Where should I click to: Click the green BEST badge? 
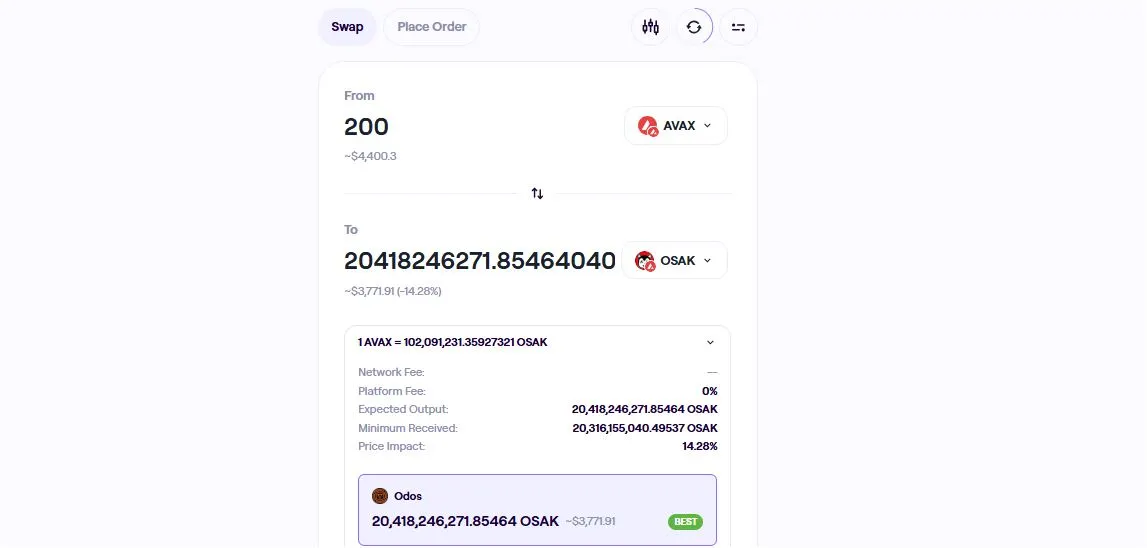[685, 521]
